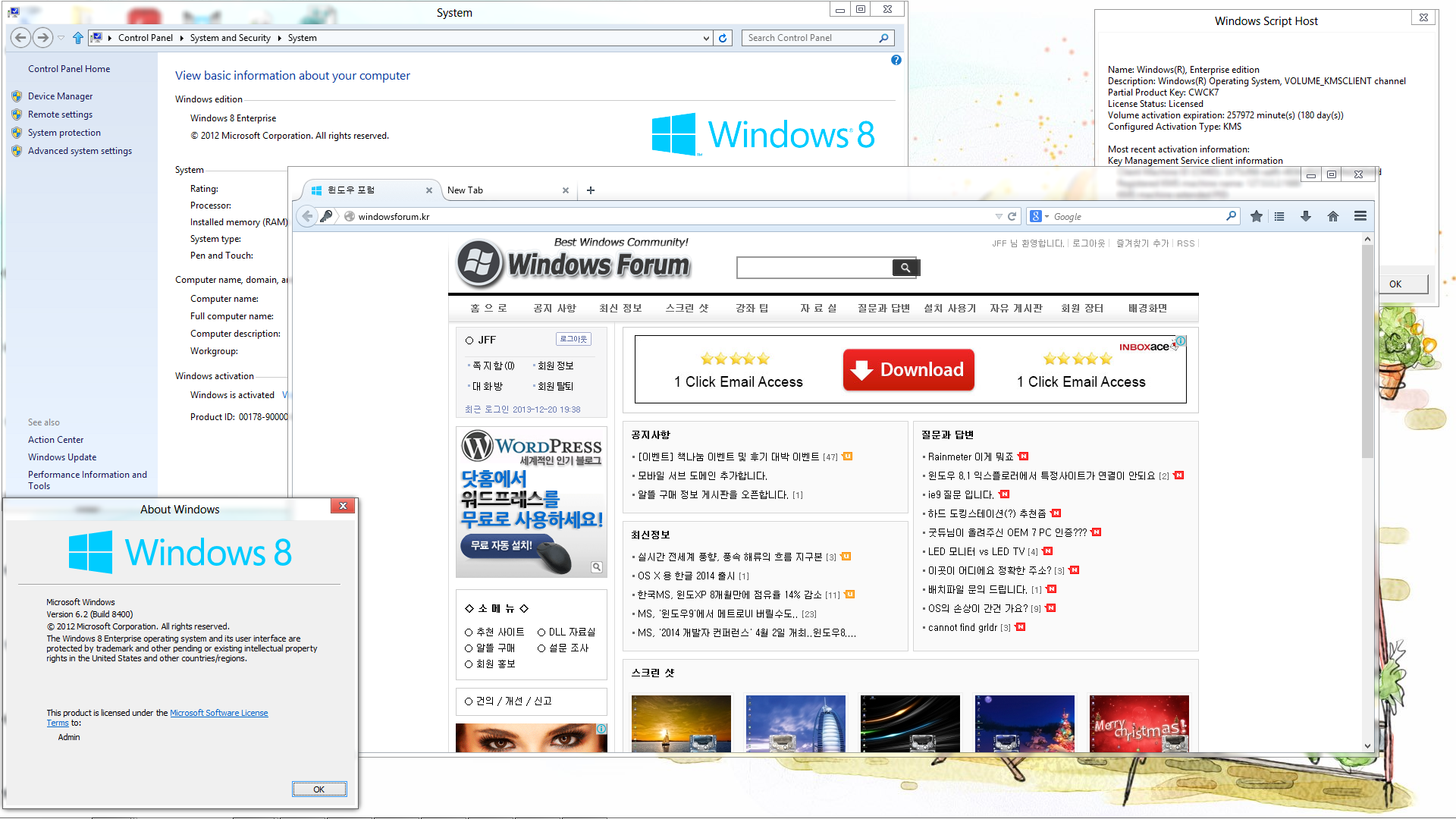Open 스크린 샷 menu on Windows Forum
This screenshot has height=819, width=1456.
pos(687,308)
